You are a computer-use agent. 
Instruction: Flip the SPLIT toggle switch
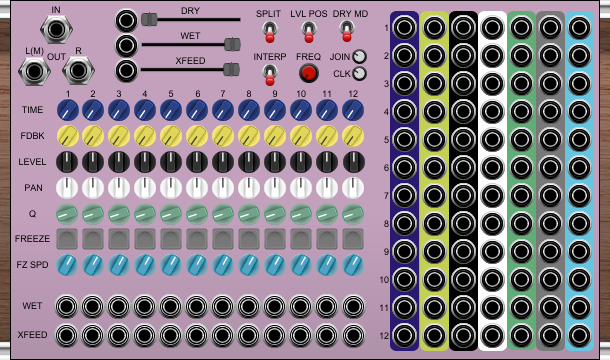(270, 32)
